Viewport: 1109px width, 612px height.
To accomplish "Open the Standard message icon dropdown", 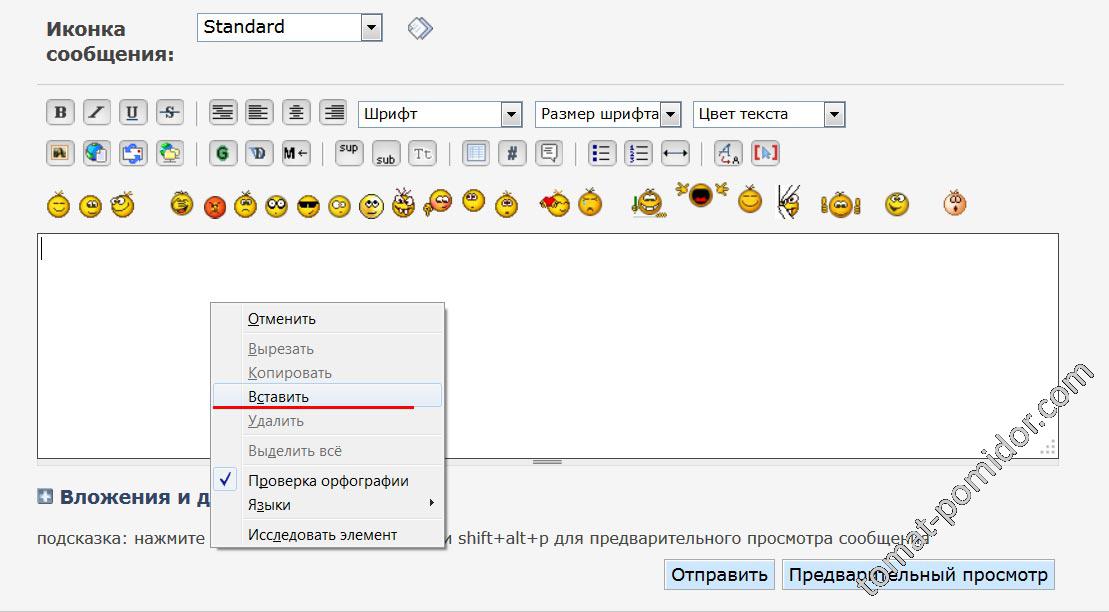I will tap(371, 28).
